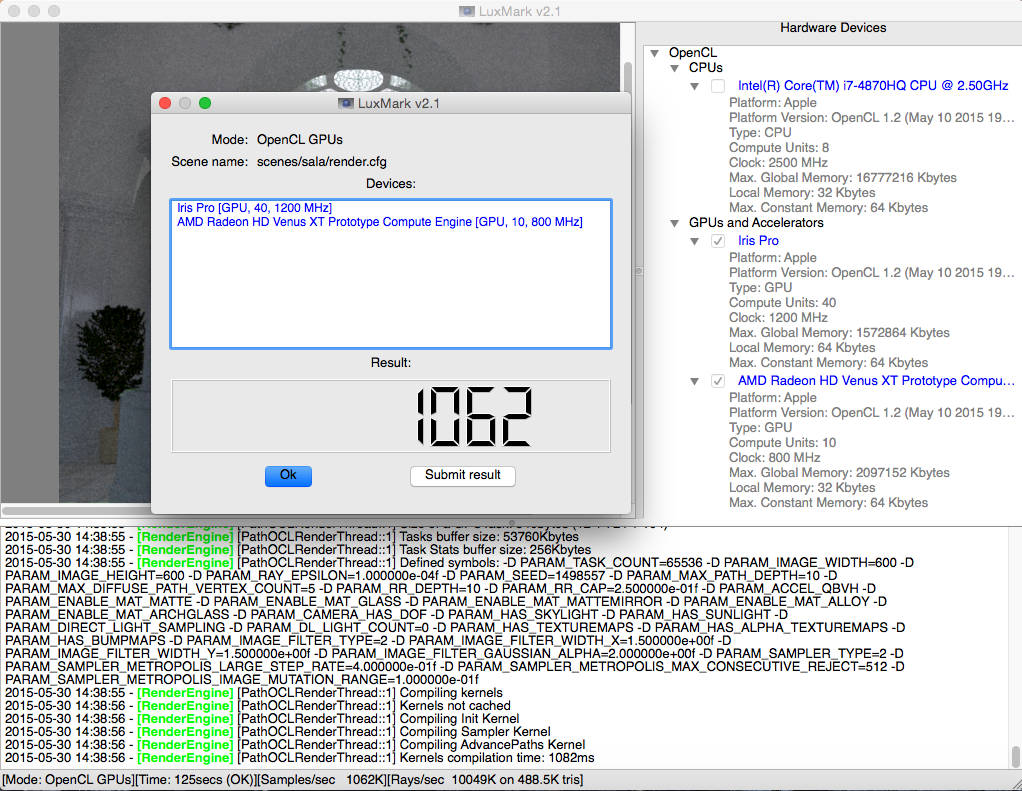Select Iris Pro in the Devices list

(x=254, y=208)
